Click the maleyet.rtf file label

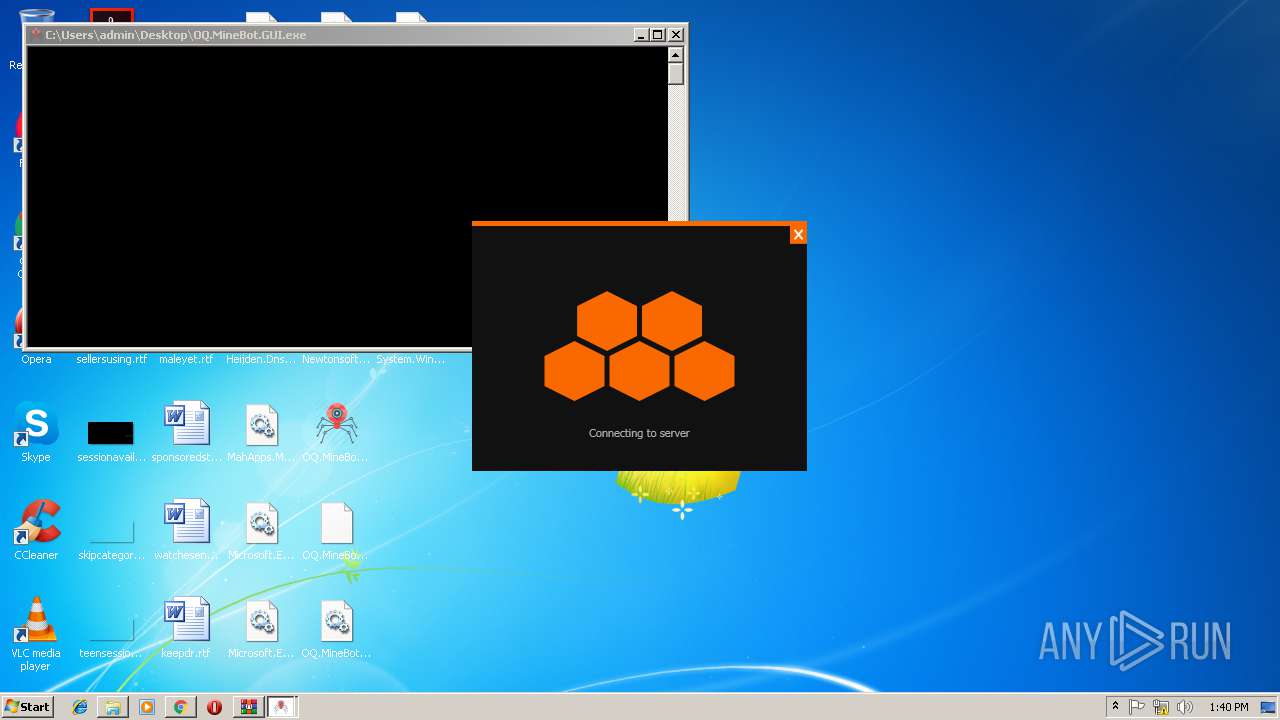tap(187, 359)
